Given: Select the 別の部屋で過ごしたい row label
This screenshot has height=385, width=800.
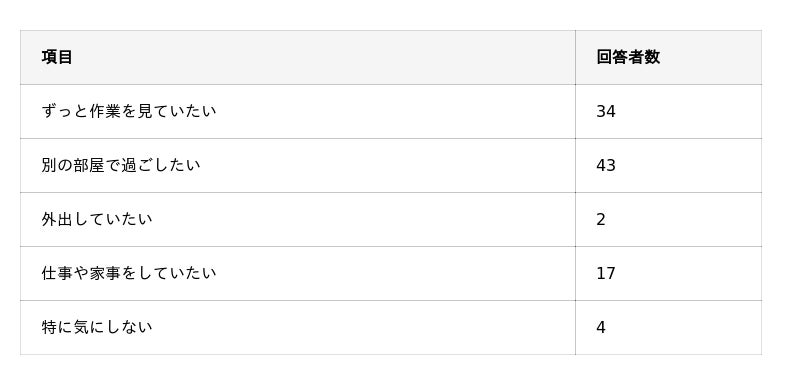Looking at the screenshot, I should [121, 165].
